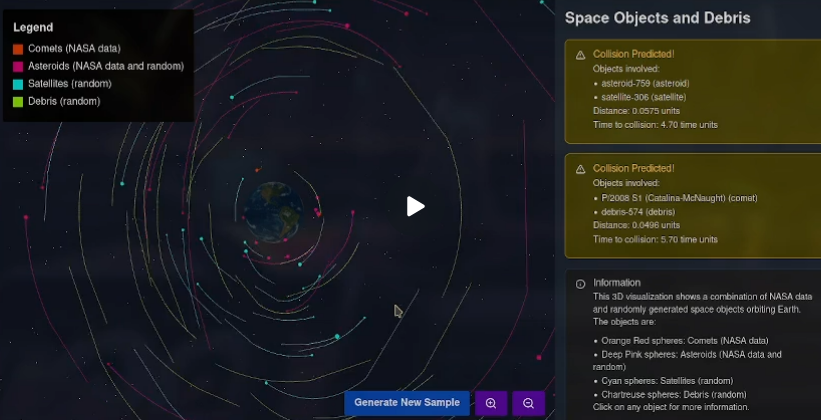Click 'Cyan spheres: Satellites (random)' bullet
Viewport: 821px width, 420px height.
tap(667, 381)
